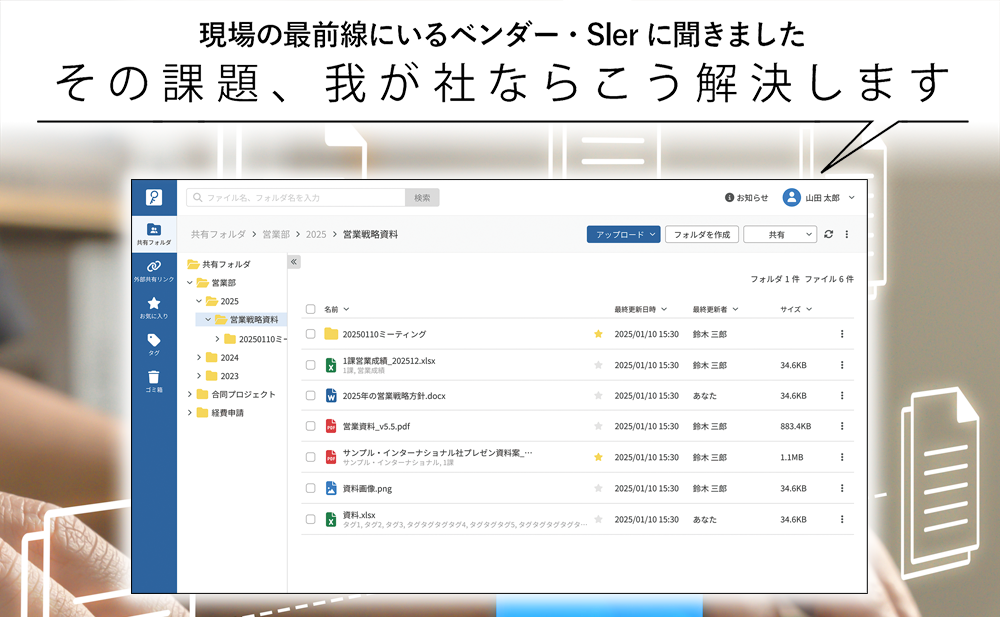1000x617 pixels.
Task: Go to 共有フォルダ in the breadcrumb
Action: point(218,234)
